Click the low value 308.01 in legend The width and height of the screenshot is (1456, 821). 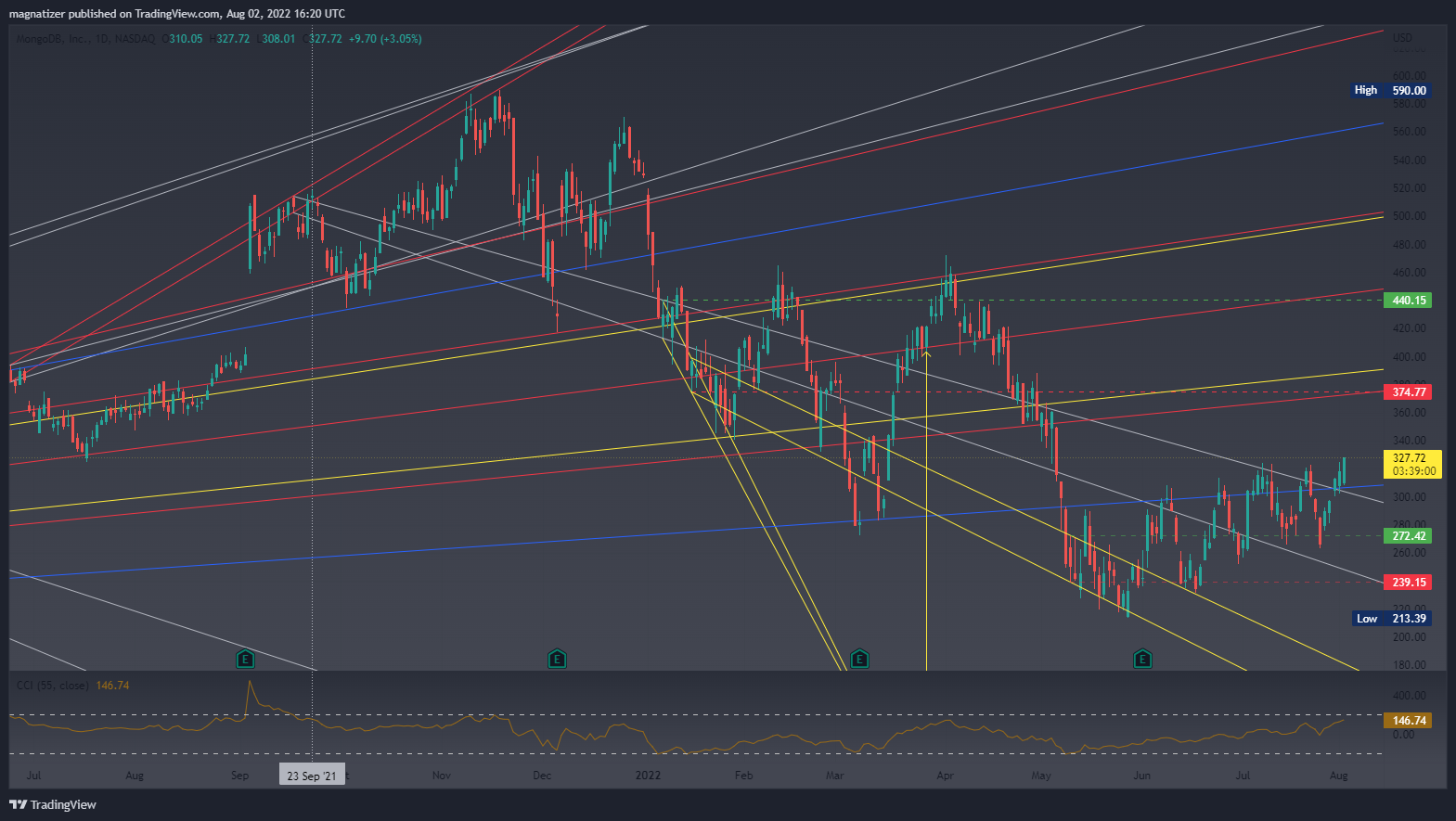tap(278, 39)
